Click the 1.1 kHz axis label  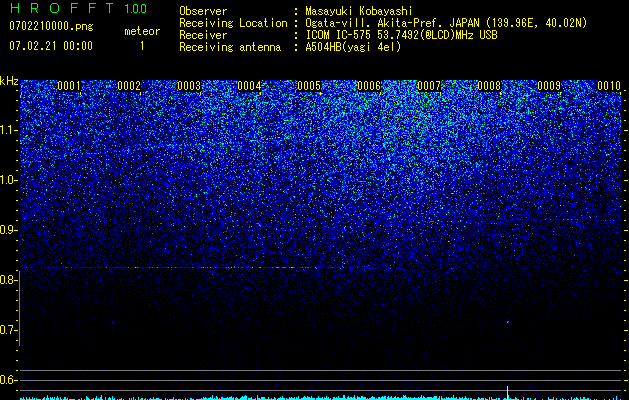8,130
